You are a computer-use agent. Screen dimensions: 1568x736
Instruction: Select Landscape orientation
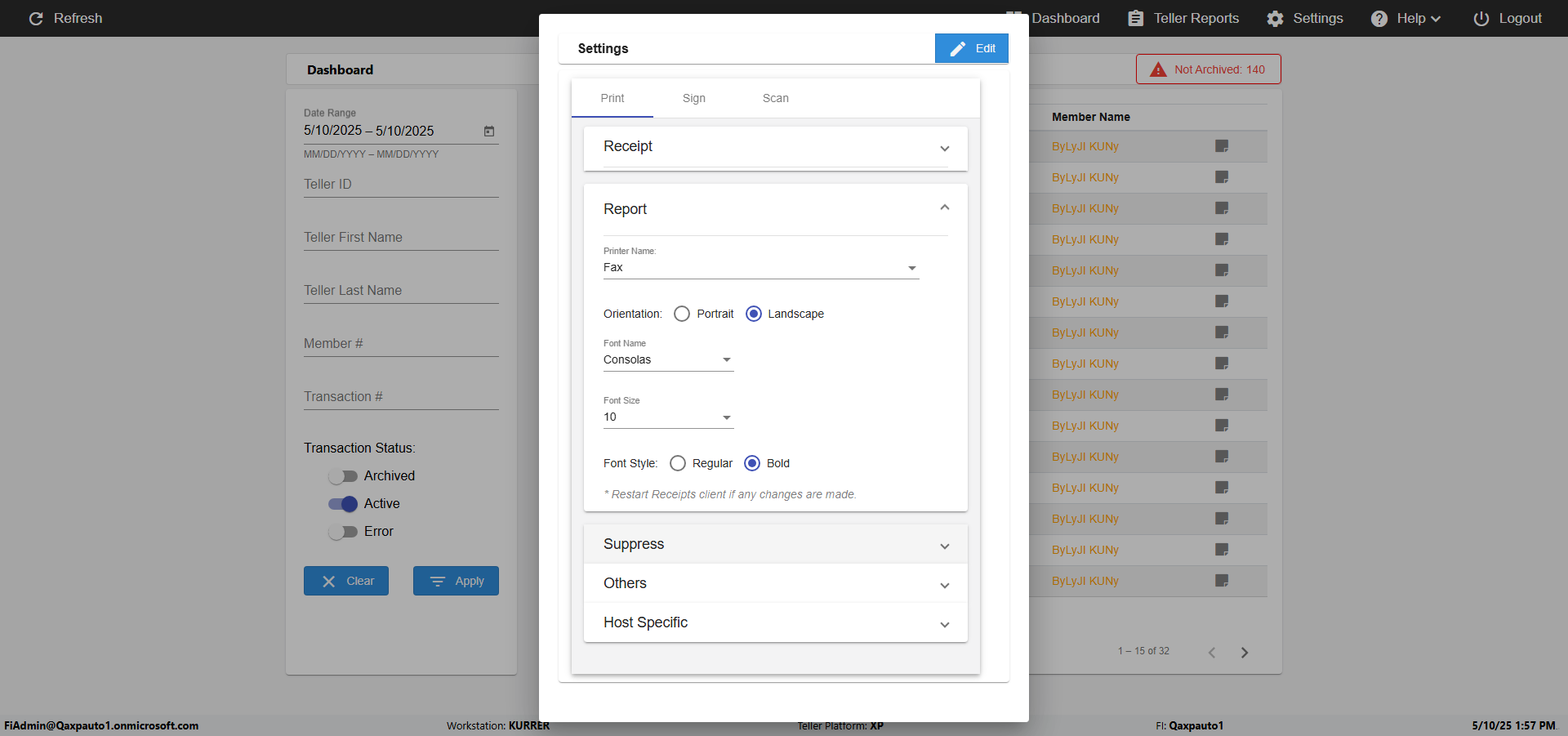tap(754, 314)
